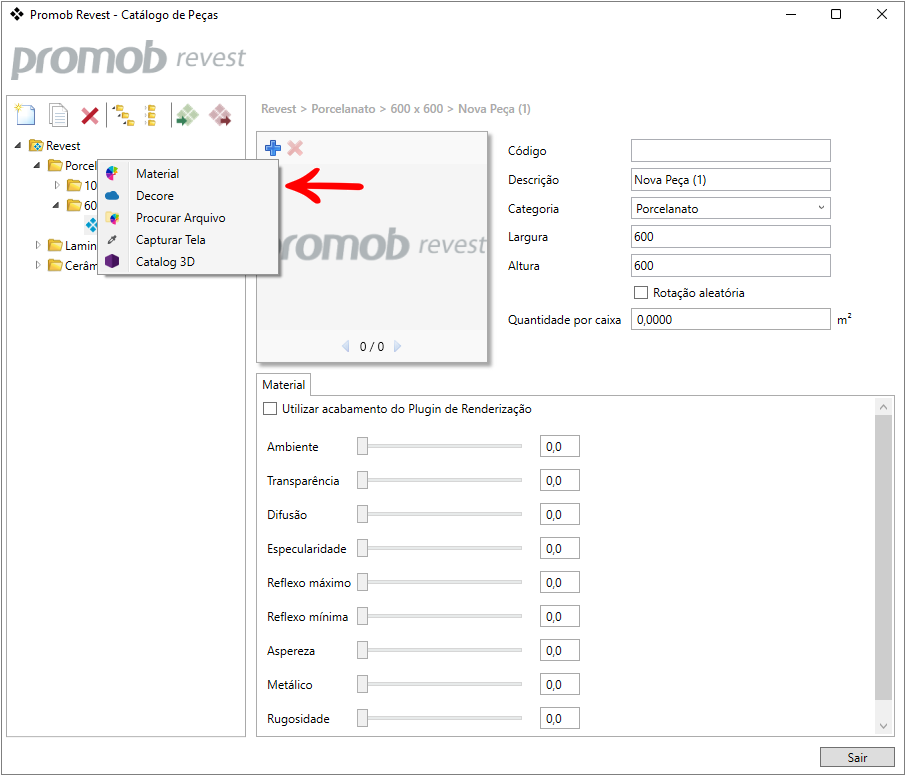Screen dimensions: 905x775
Task: Click the Especularidade value box
Action: pos(559,548)
